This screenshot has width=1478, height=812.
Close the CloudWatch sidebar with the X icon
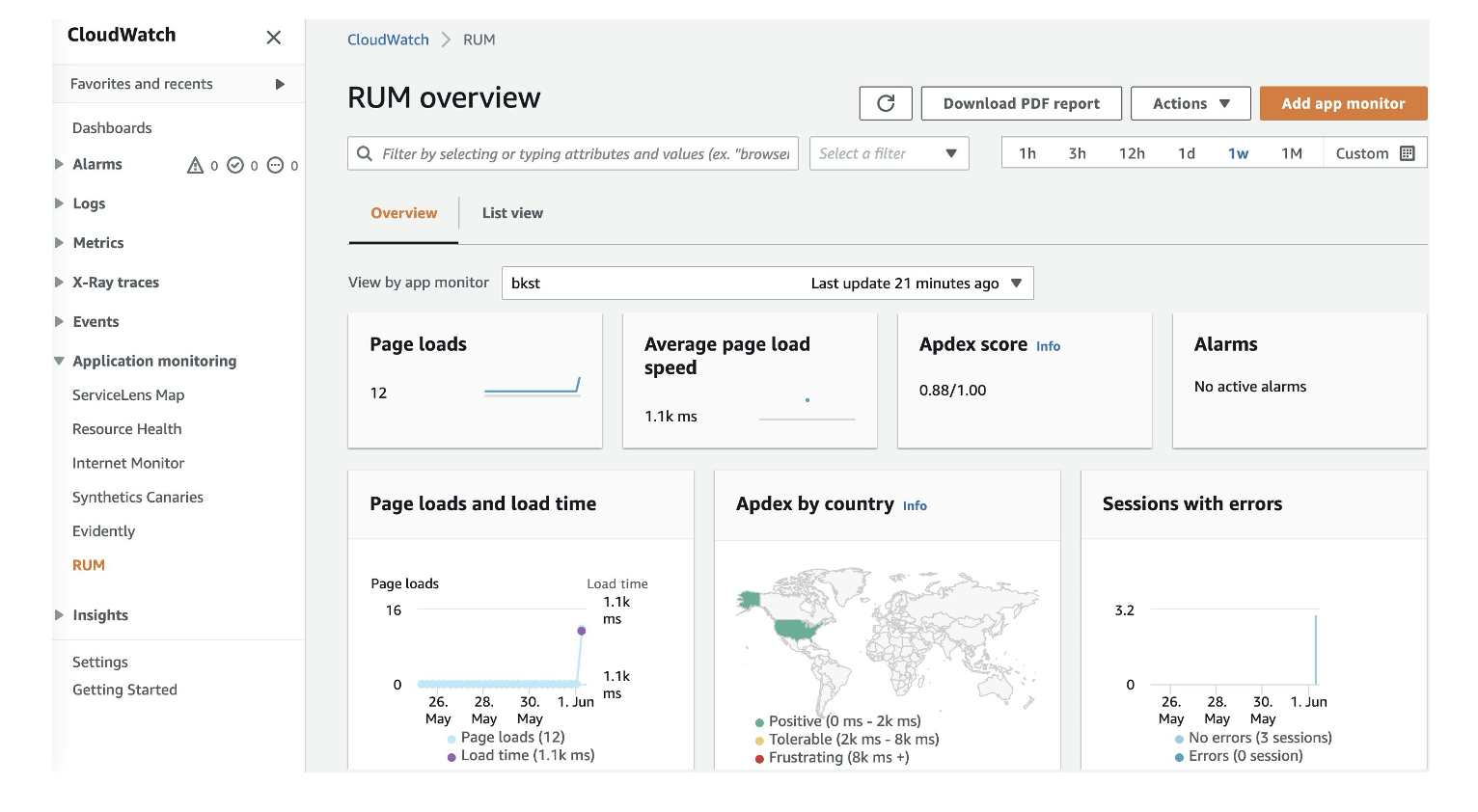[273, 38]
